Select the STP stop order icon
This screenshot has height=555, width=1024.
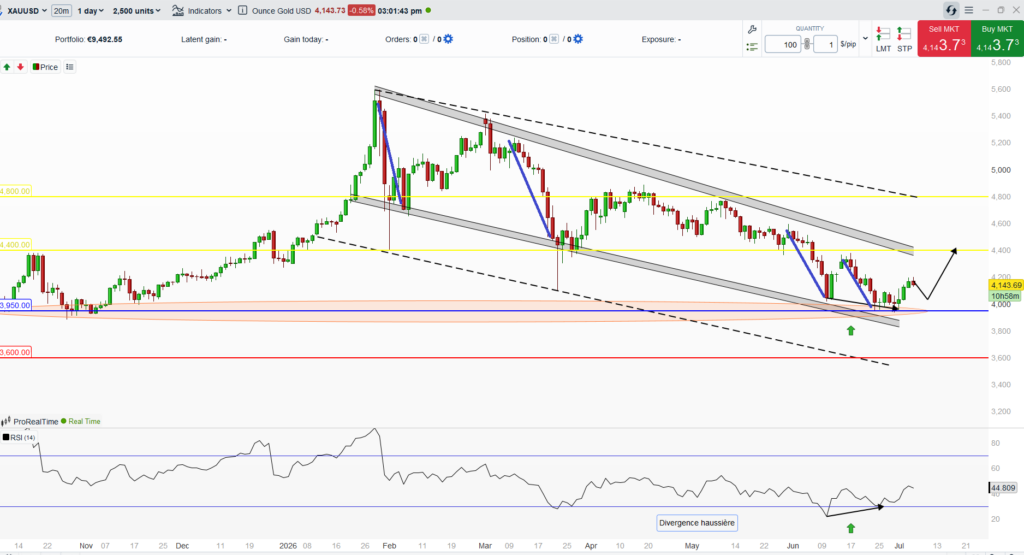(x=904, y=39)
